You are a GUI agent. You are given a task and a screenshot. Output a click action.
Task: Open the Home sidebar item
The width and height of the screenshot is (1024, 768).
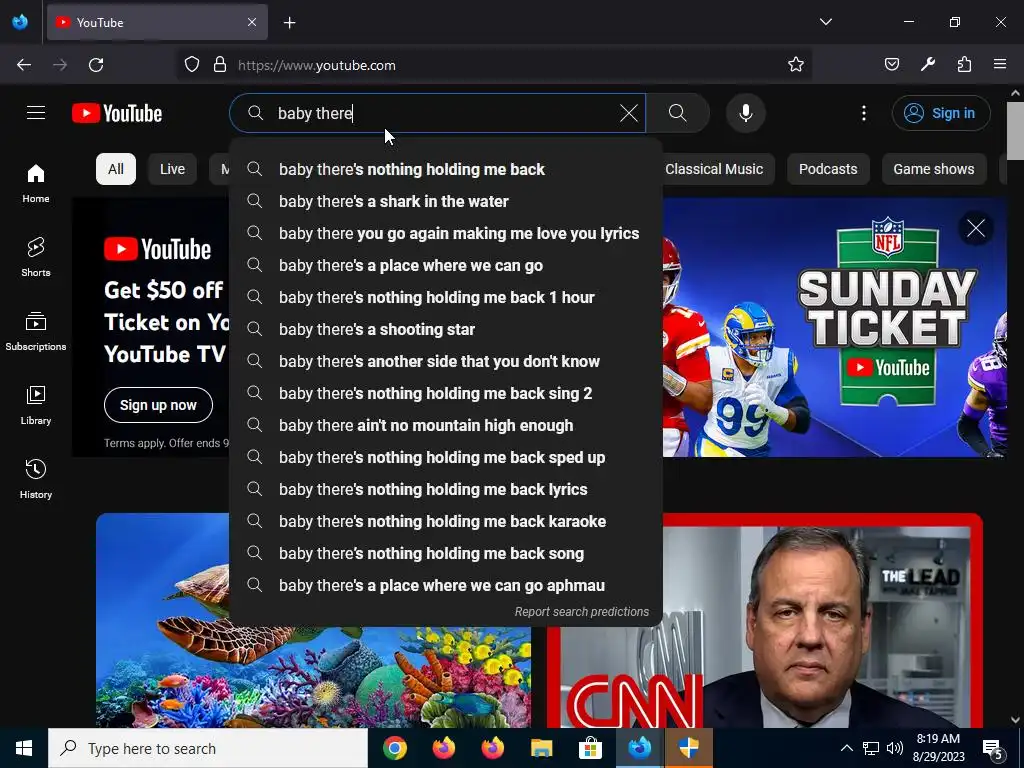click(36, 183)
